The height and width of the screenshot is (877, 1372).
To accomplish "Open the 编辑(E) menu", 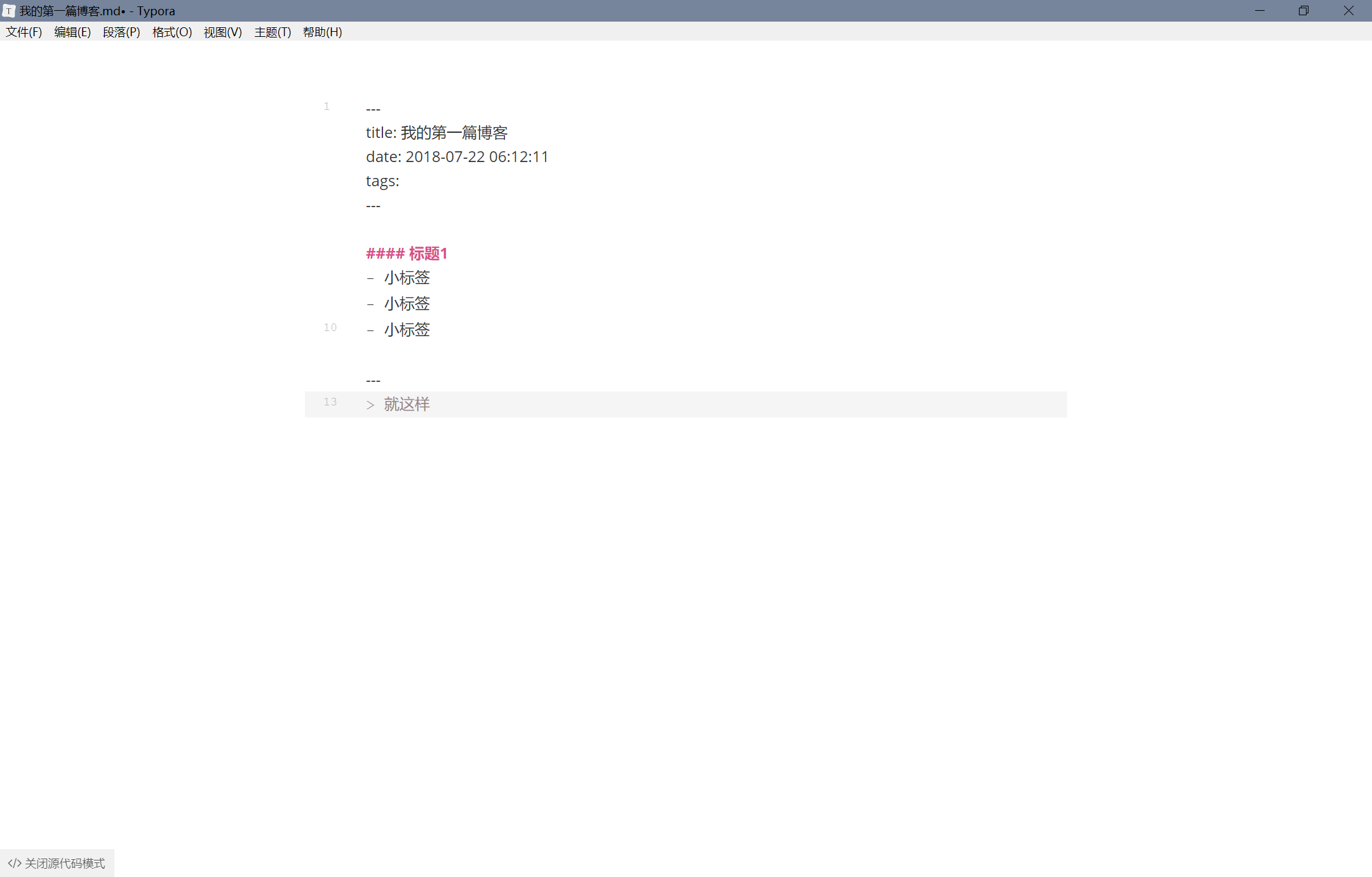I will point(72,32).
